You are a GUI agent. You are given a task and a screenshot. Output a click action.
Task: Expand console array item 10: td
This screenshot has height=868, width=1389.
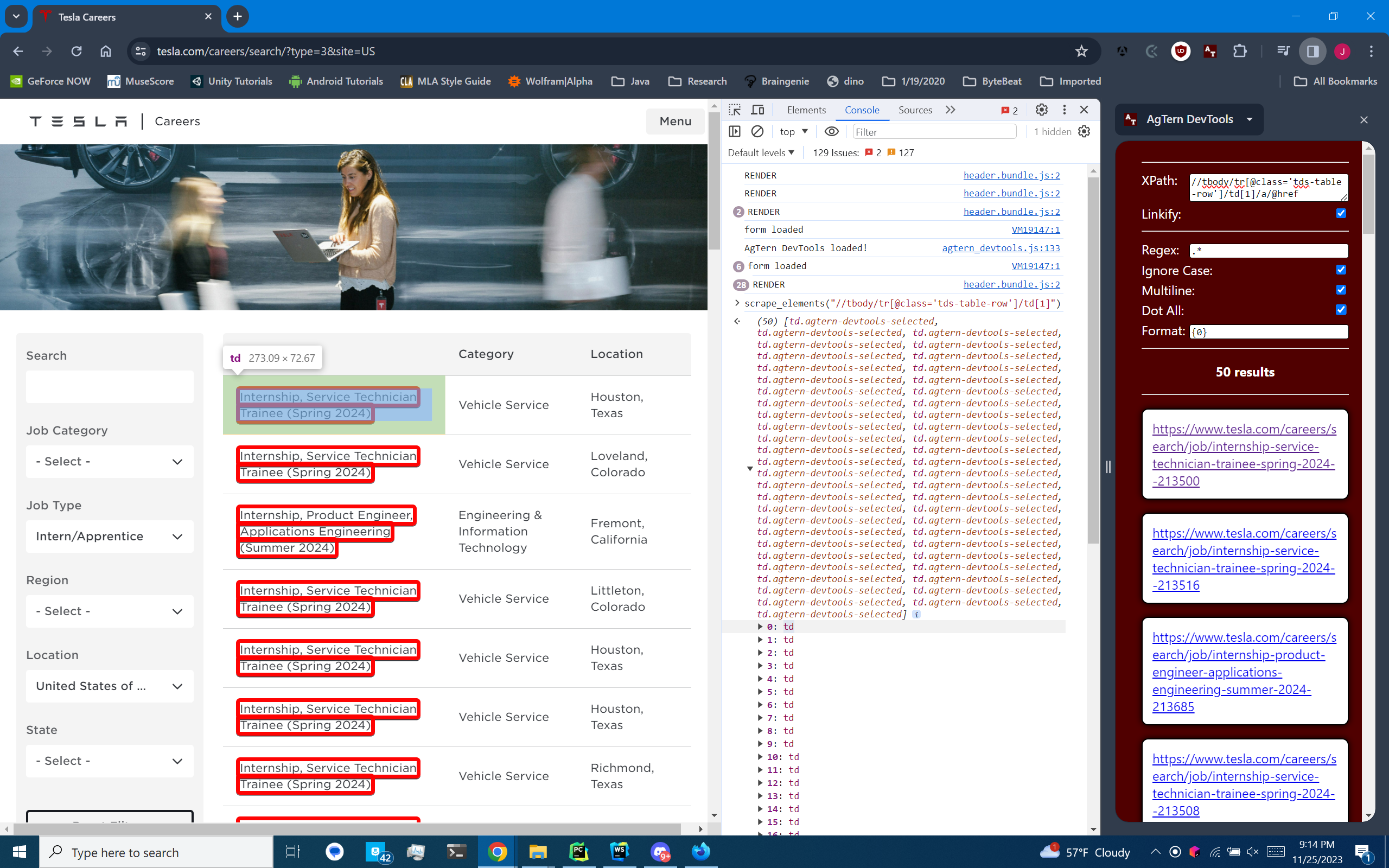pos(760,757)
